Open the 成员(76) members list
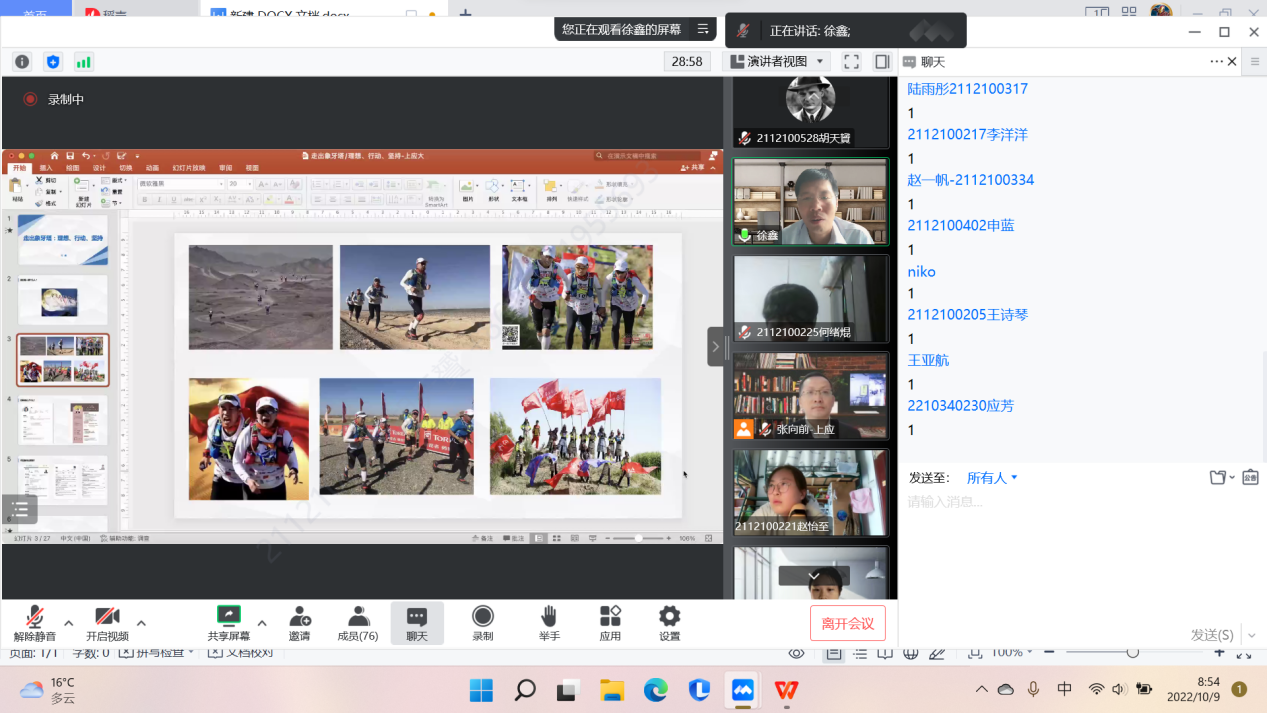This screenshot has width=1267, height=713. click(x=358, y=623)
